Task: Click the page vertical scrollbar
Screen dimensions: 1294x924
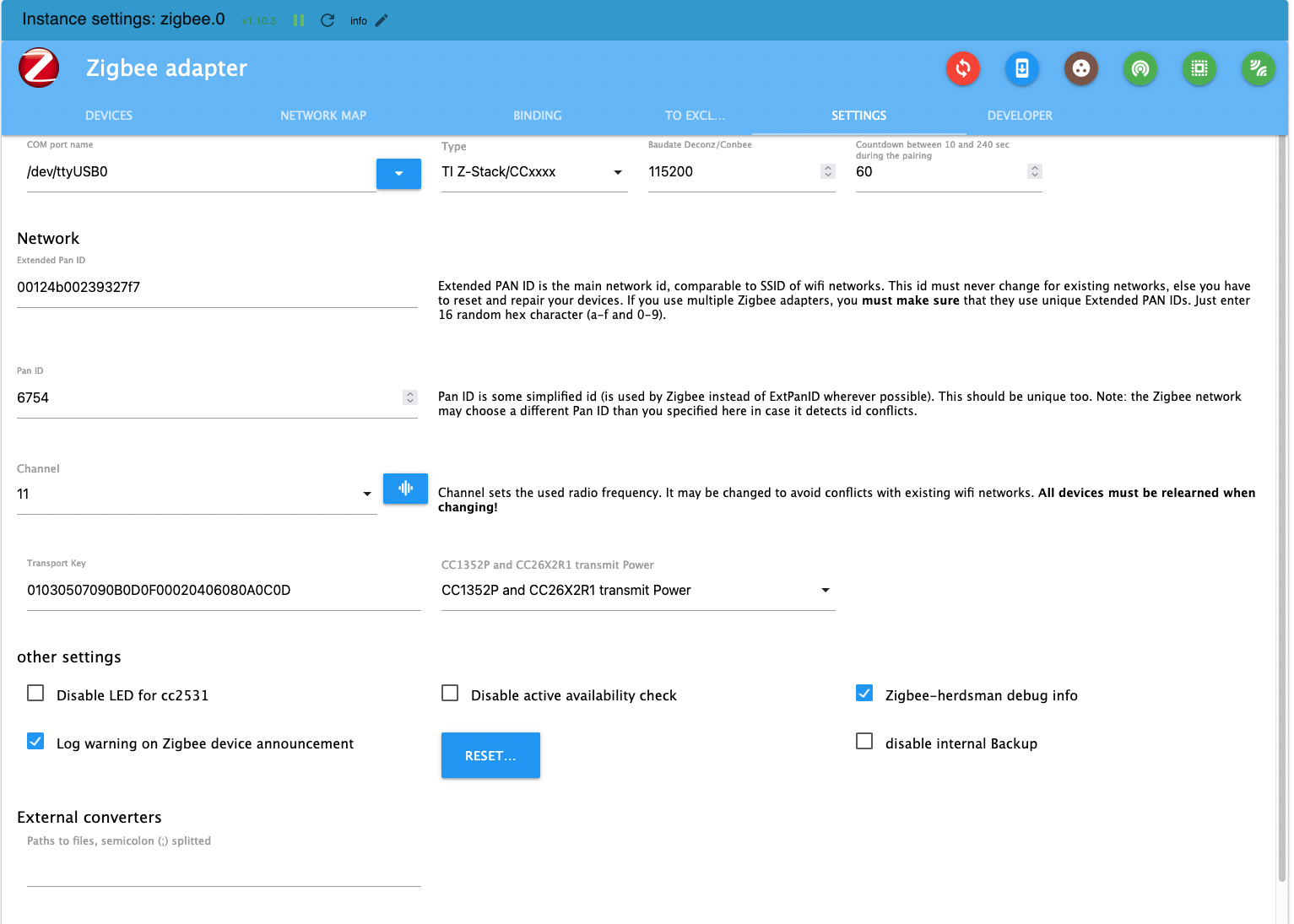Action: (1282, 510)
